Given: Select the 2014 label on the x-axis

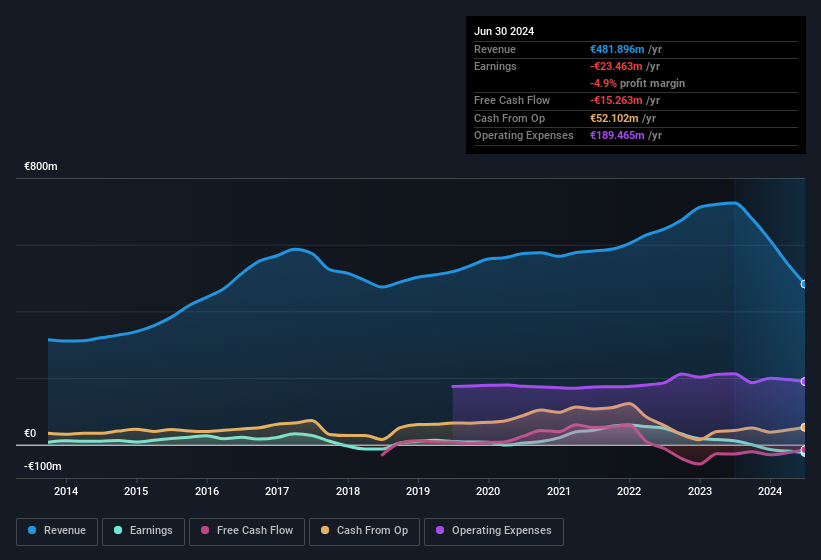Looking at the screenshot, I should pyautogui.click(x=66, y=491).
